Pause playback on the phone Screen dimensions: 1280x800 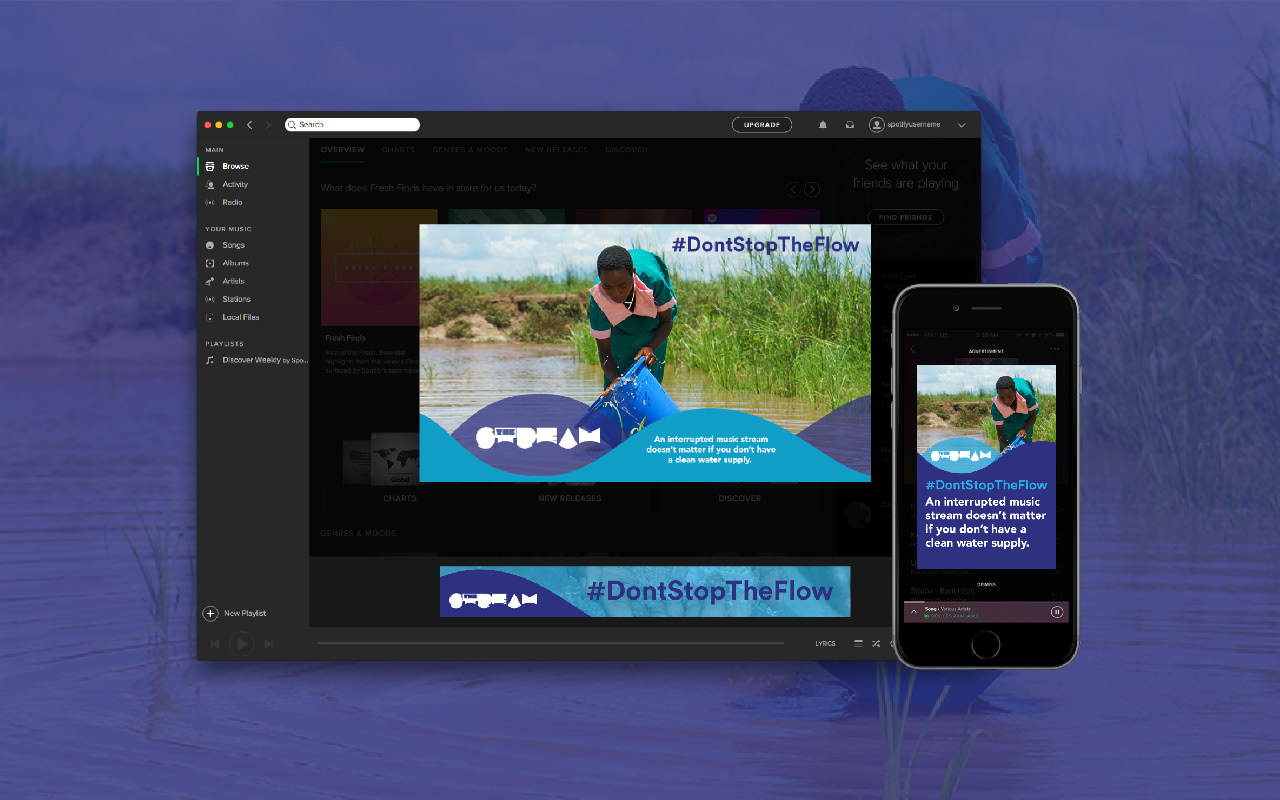[x=1056, y=612]
